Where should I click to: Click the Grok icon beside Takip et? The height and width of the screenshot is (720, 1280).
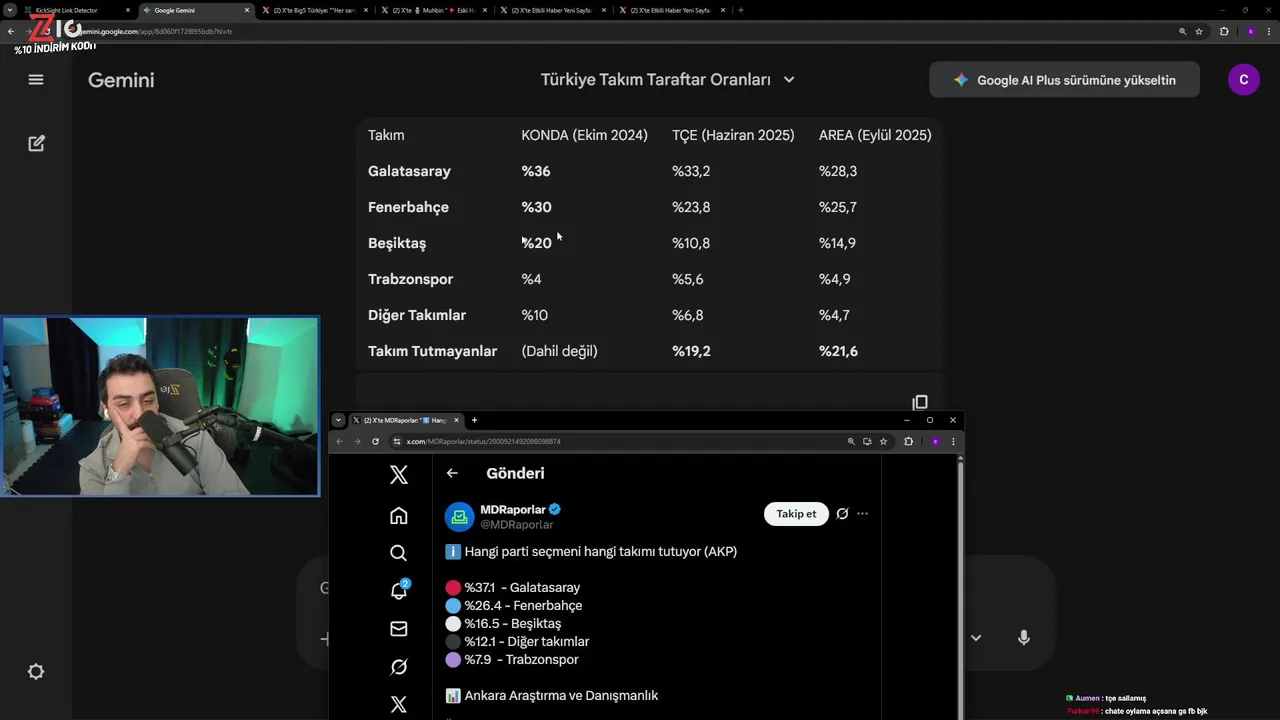tap(842, 514)
